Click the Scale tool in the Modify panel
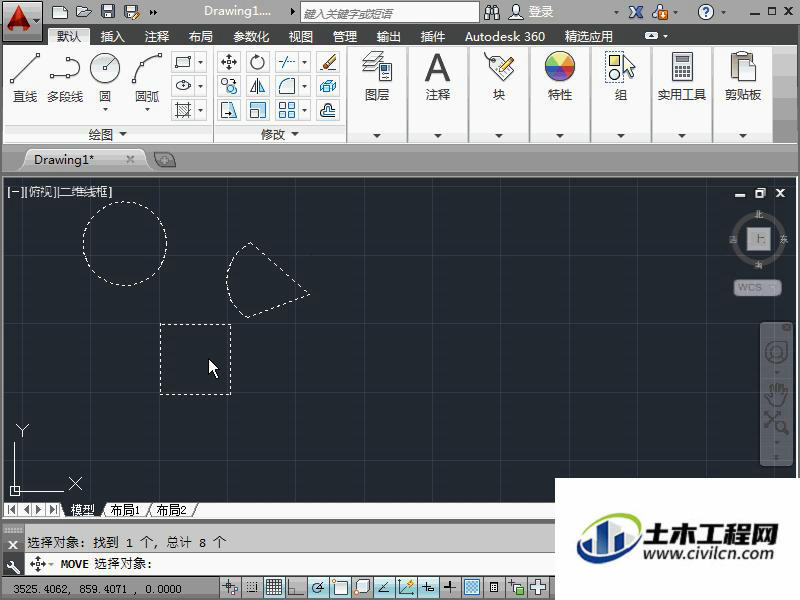This screenshot has height=600, width=800. 258,110
